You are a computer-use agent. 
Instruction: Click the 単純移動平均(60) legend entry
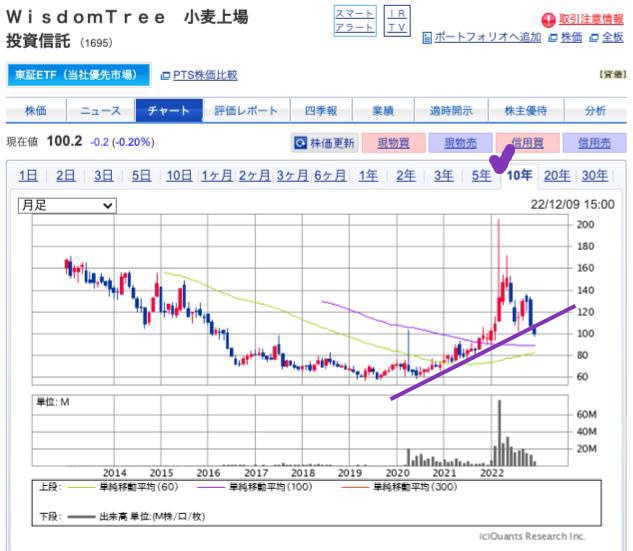point(123,487)
